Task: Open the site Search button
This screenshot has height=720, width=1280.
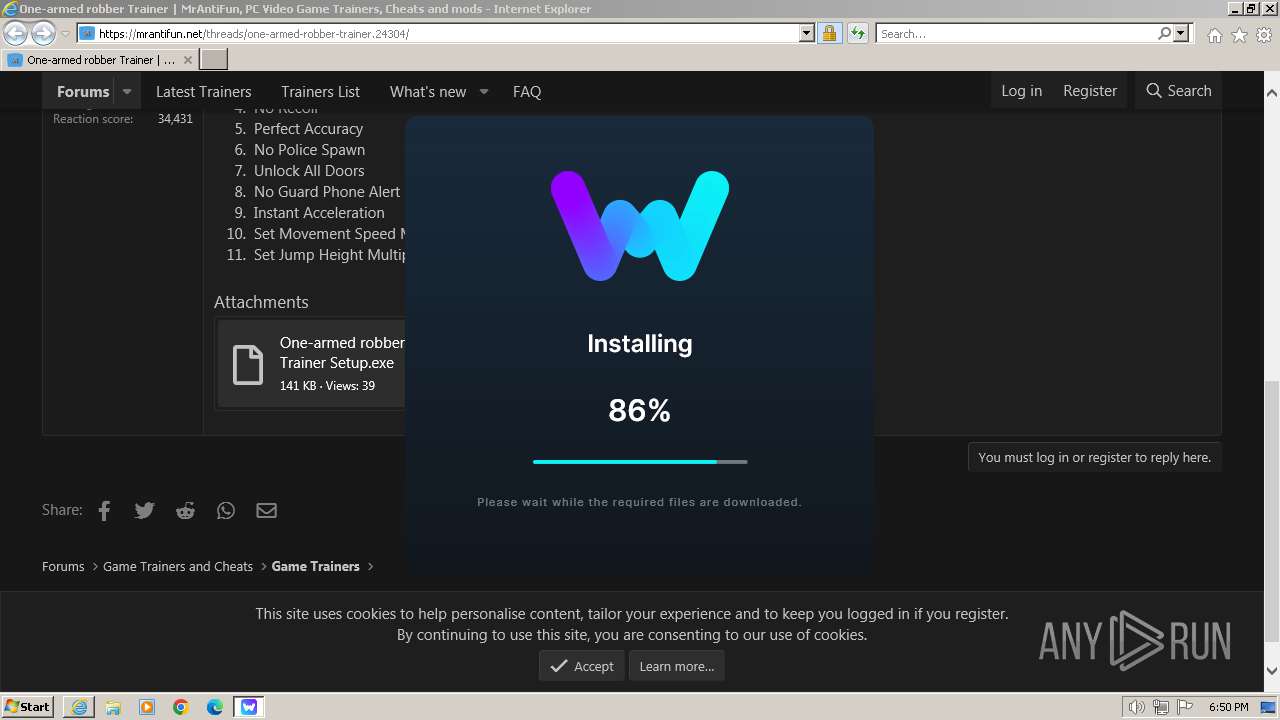Action: coord(1178,90)
